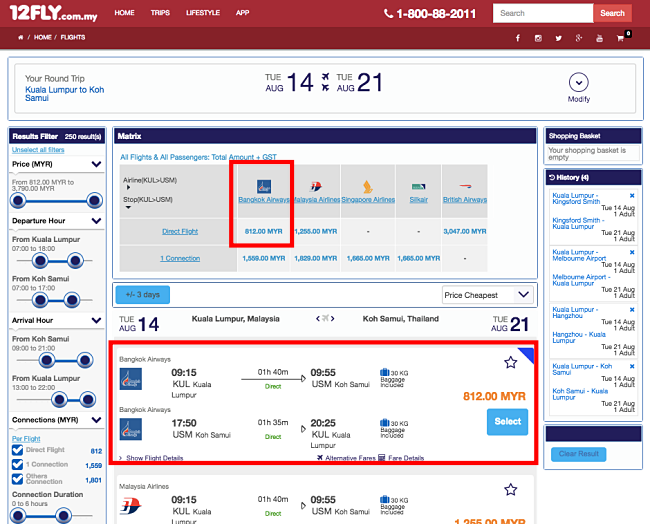This screenshot has height=524, width=650.
Task: Click the 12FLY.com.my logo
Action: (53, 13)
